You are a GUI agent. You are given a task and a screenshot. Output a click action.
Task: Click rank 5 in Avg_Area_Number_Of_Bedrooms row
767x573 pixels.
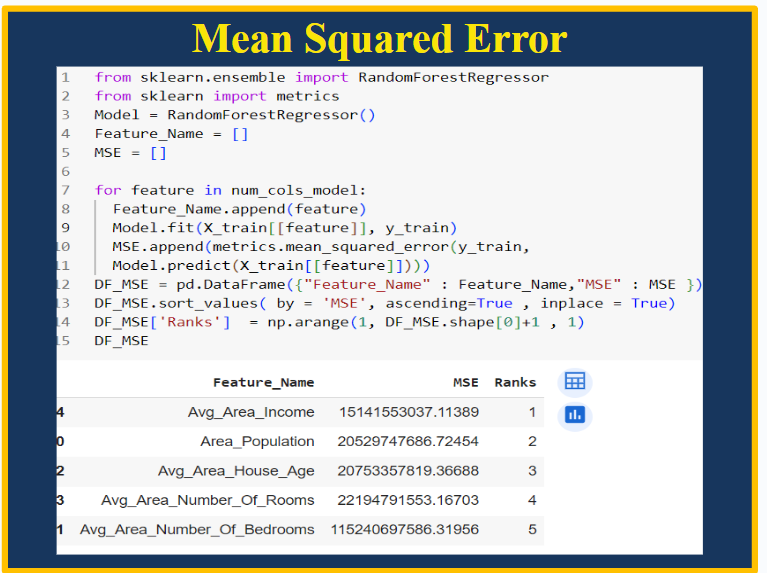(x=532, y=529)
